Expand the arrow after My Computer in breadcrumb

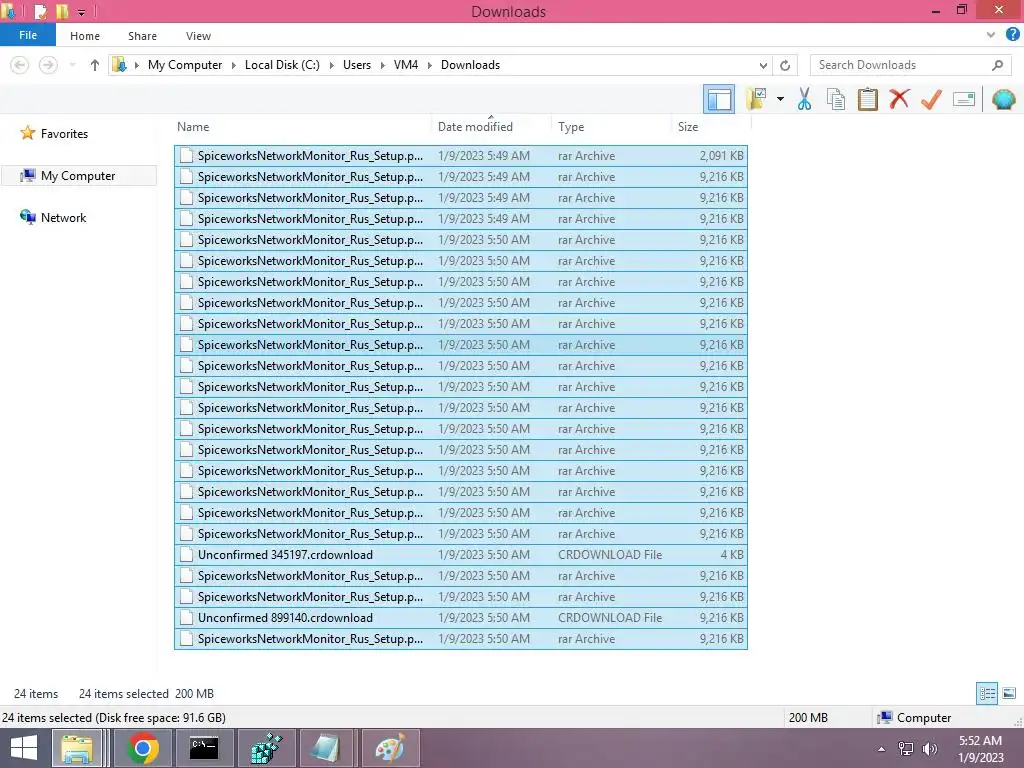pos(233,65)
